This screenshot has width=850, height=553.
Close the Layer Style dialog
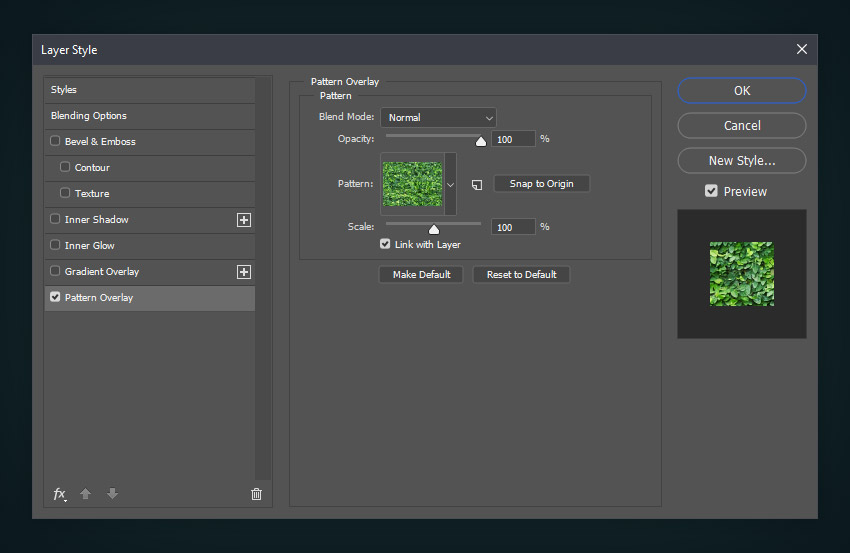801,49
